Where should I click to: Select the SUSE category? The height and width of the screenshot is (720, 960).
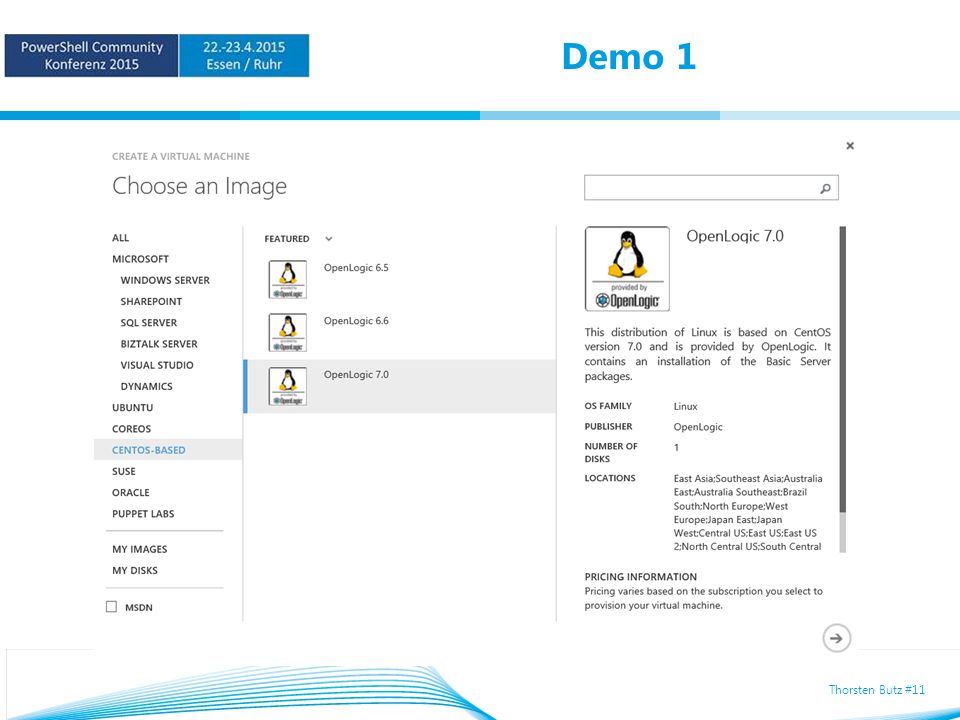[x=124, y=471]
